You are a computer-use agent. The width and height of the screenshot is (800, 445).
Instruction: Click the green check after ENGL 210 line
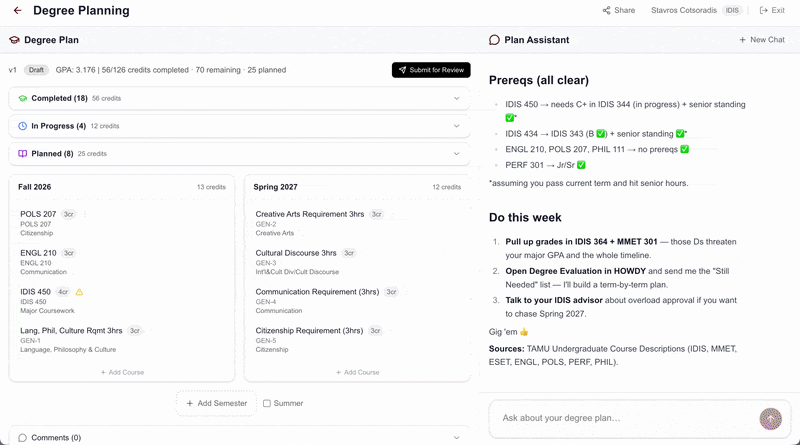click(685, 149)
